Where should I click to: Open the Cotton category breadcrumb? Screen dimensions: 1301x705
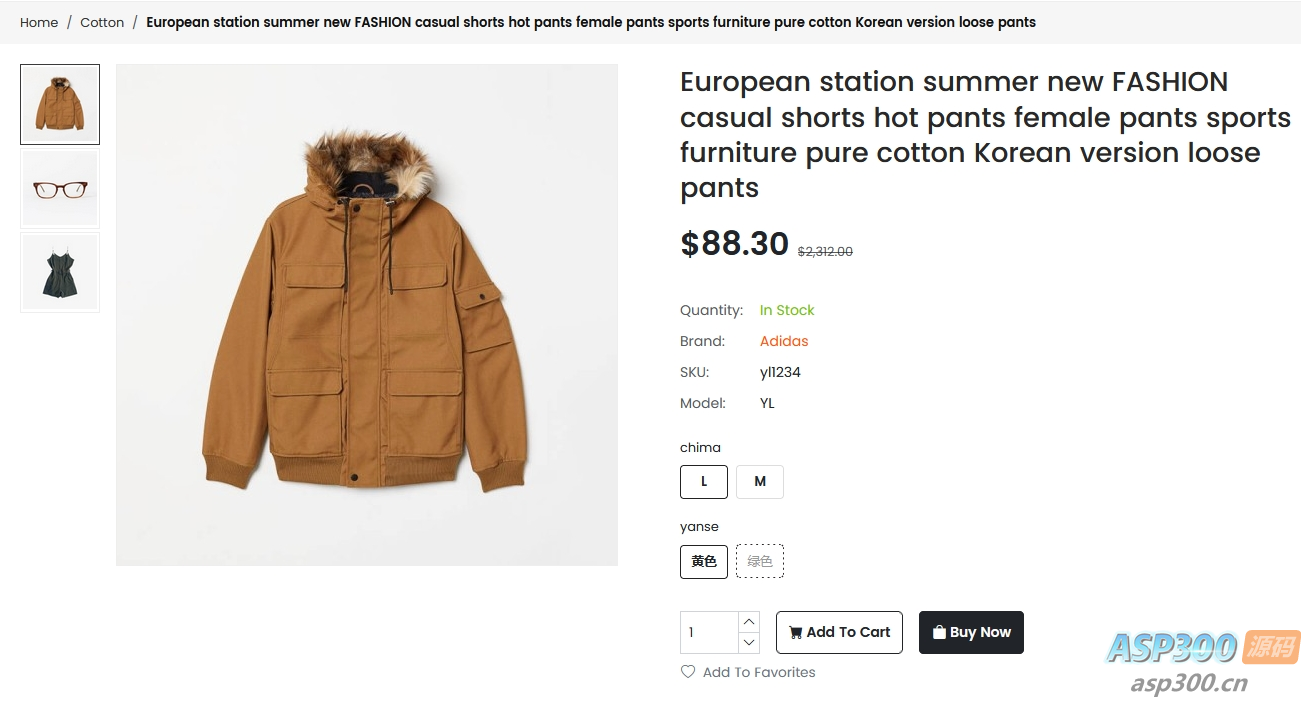102,22
